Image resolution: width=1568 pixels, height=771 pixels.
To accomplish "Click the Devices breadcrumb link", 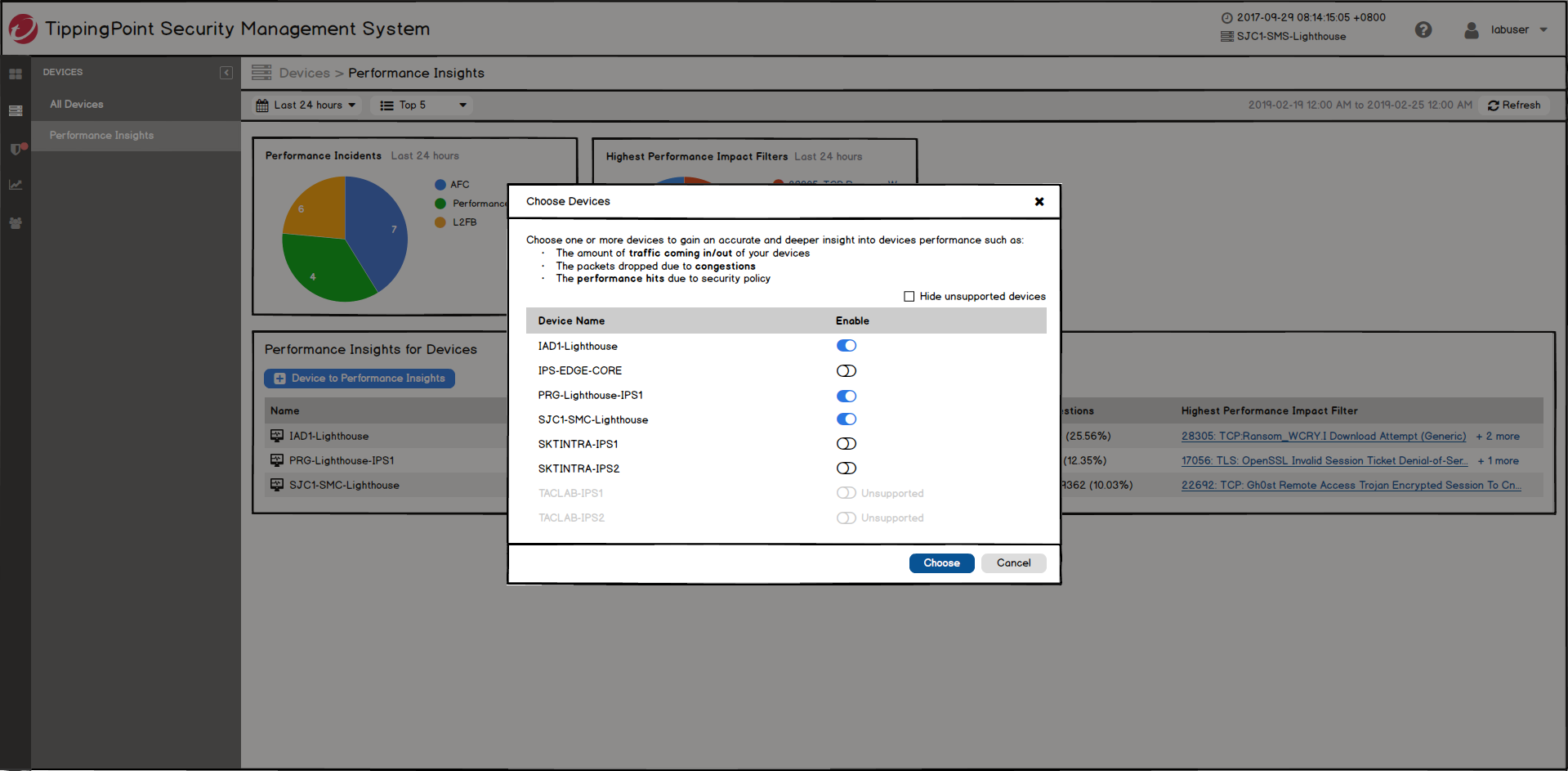I will (x=304, y=74).
